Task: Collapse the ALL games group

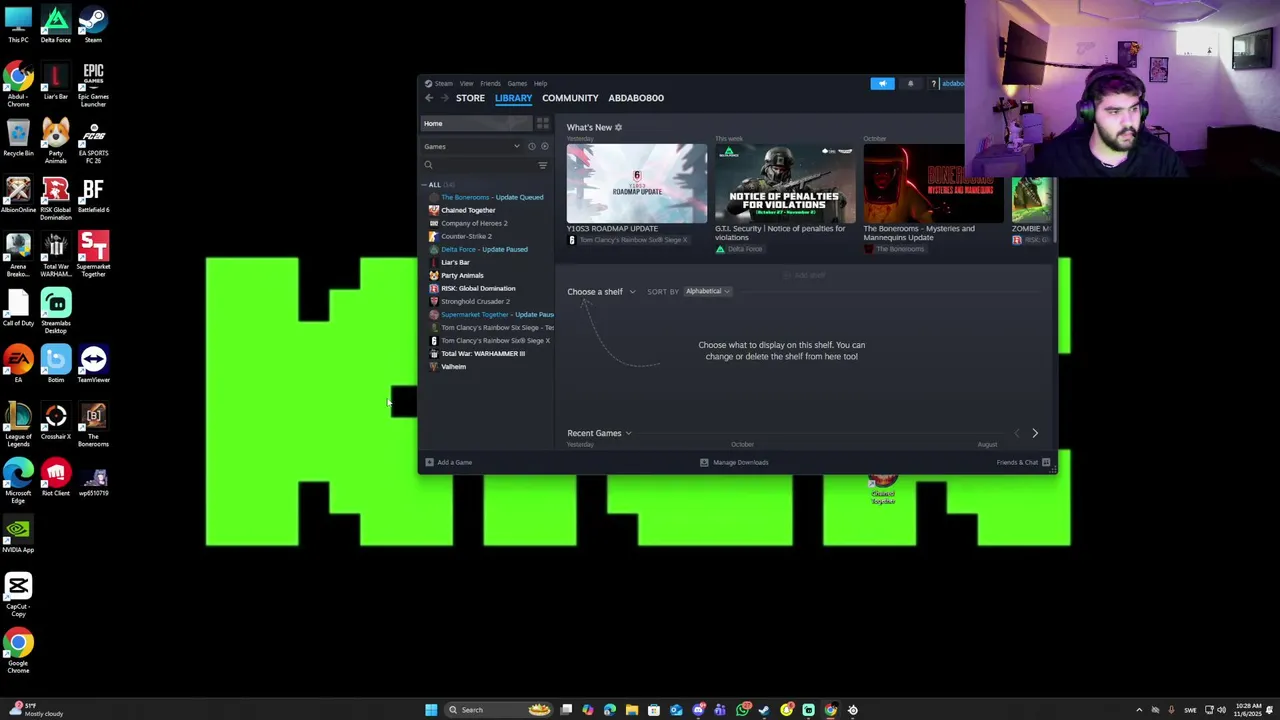Action: pos(425,185)
